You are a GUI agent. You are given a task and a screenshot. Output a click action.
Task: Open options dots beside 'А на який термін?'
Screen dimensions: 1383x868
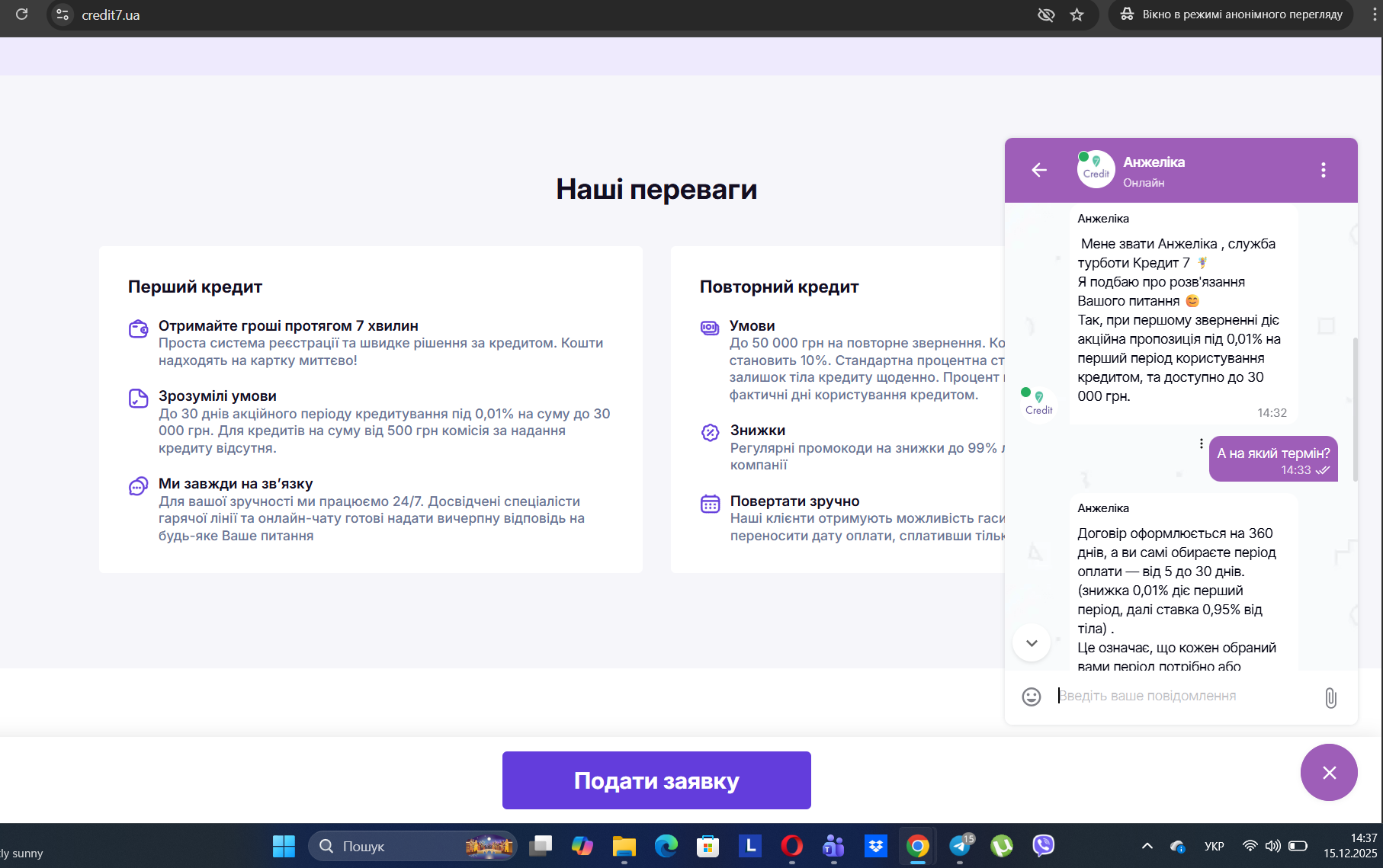(1201, 444)
